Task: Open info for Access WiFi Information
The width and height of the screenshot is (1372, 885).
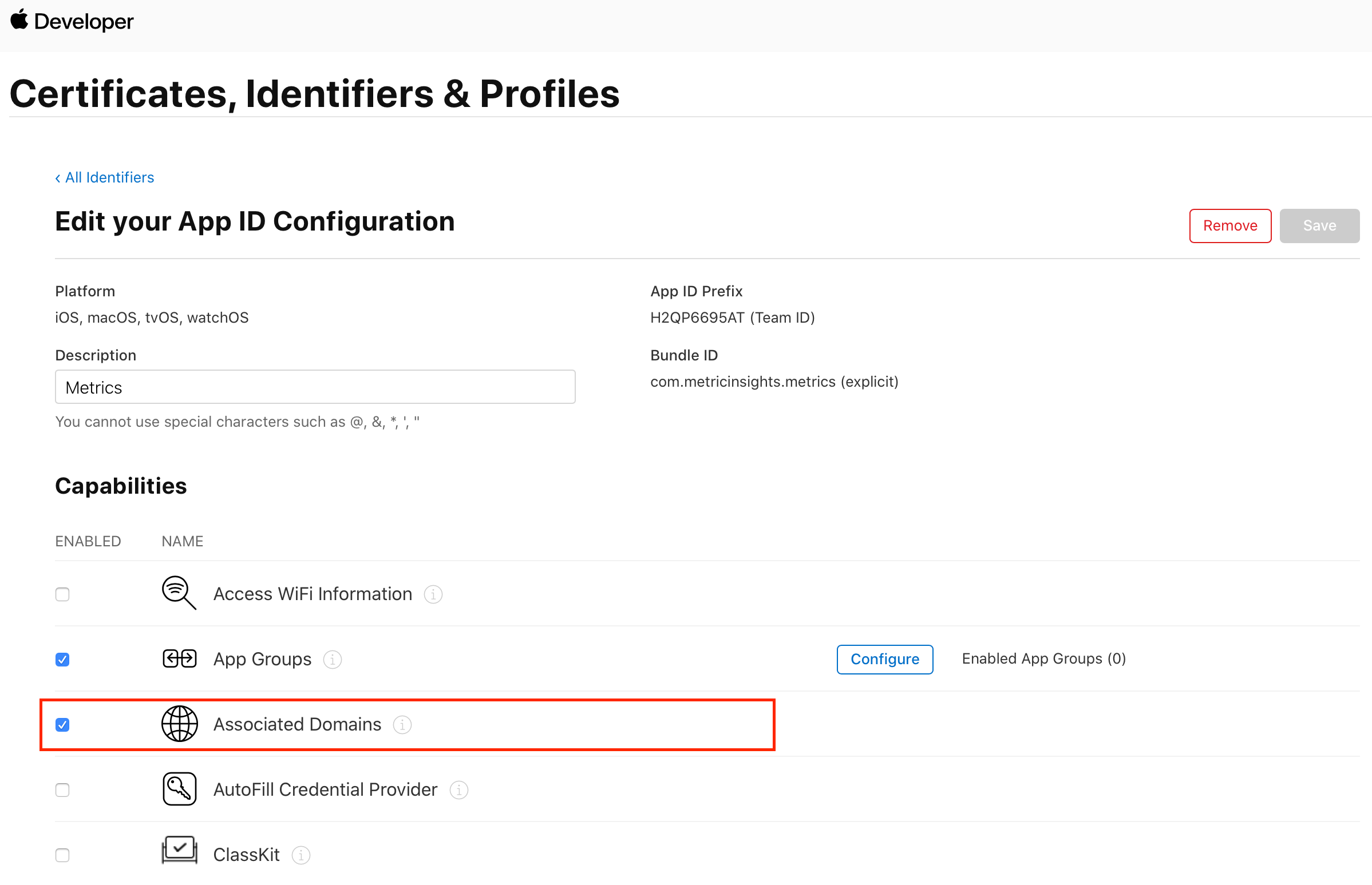Action: 433,594
